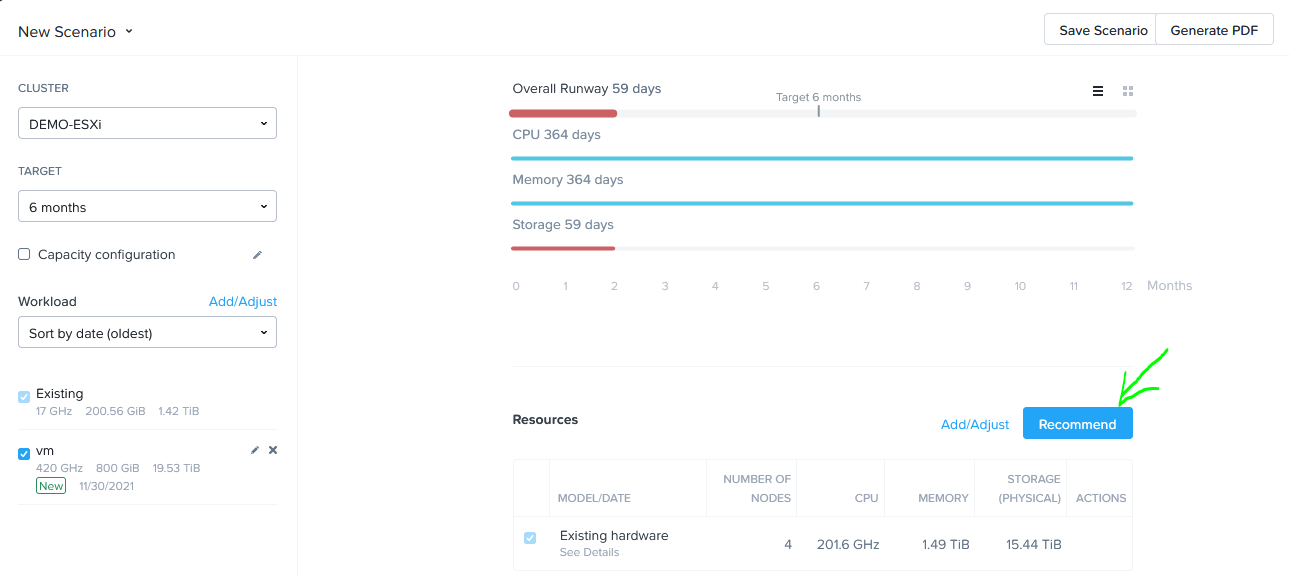This screenshot has width=1289, height=576.
Task: Click Workload Add/Adjust link
Action: click(243, 301)
